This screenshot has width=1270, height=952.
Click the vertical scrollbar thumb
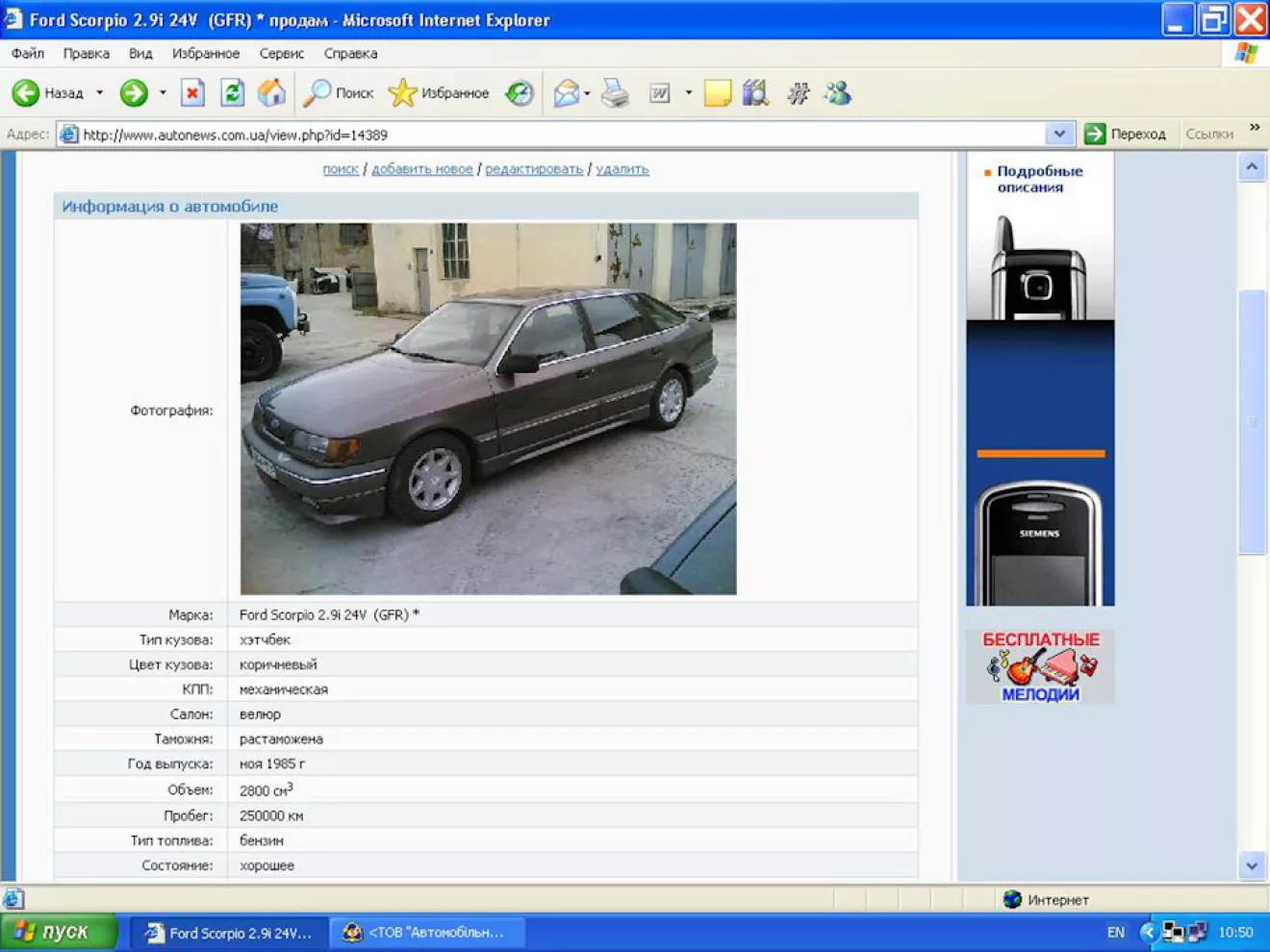[1252, 421]
